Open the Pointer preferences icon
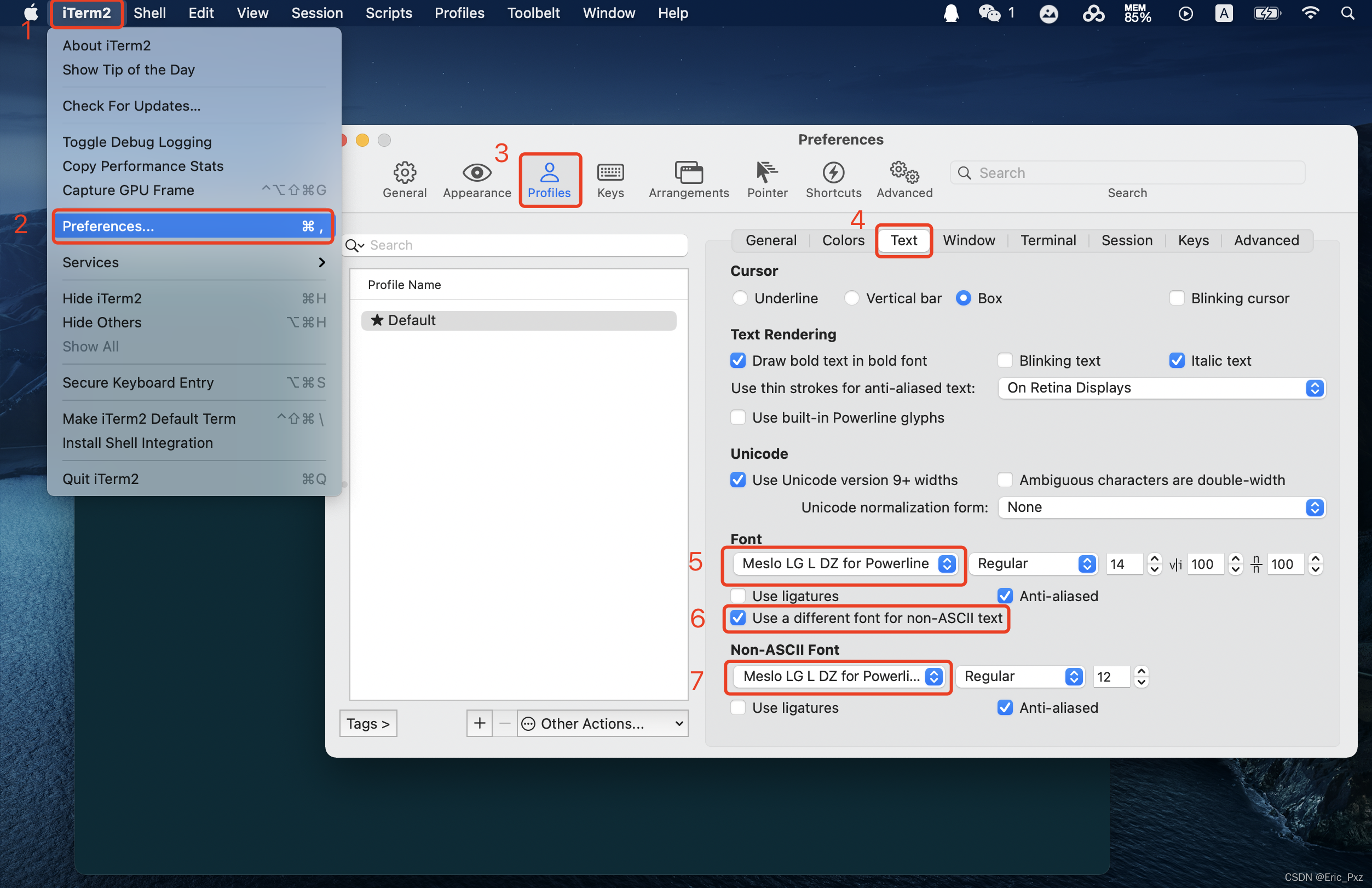 766,180
